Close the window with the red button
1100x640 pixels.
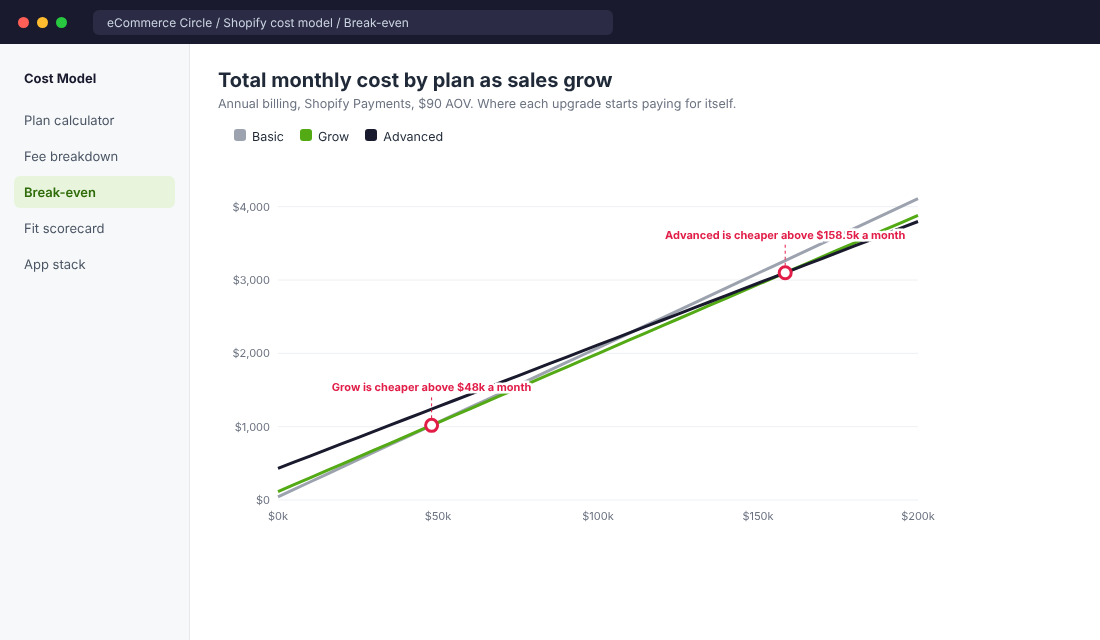tap(23, 22)
